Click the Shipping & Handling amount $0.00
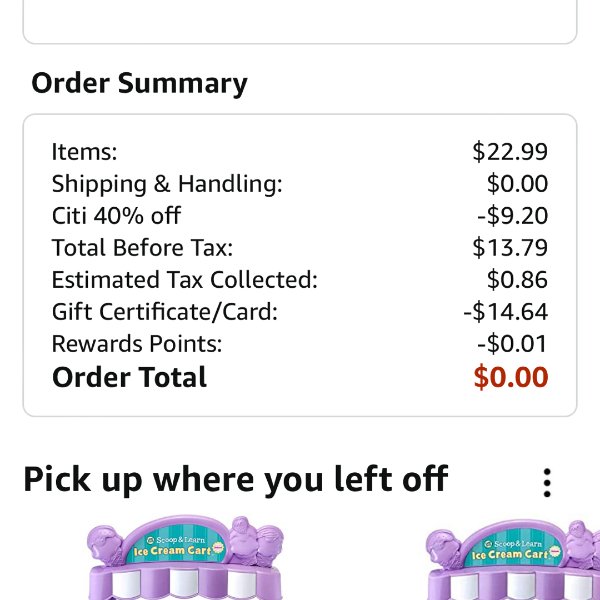This screenshot has width=600, height=600. tap(517, 183)
